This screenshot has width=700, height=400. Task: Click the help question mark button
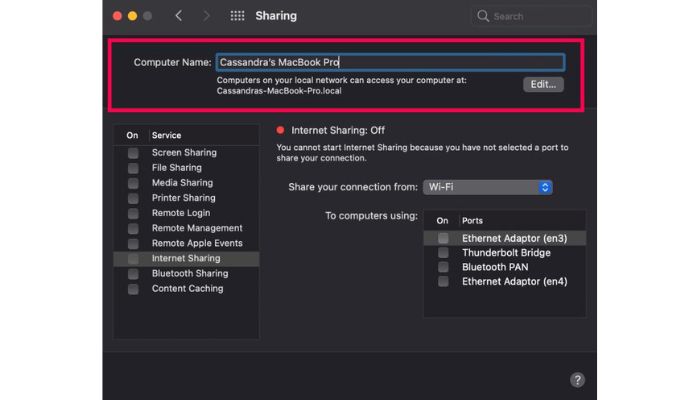(x=577, y=380)
